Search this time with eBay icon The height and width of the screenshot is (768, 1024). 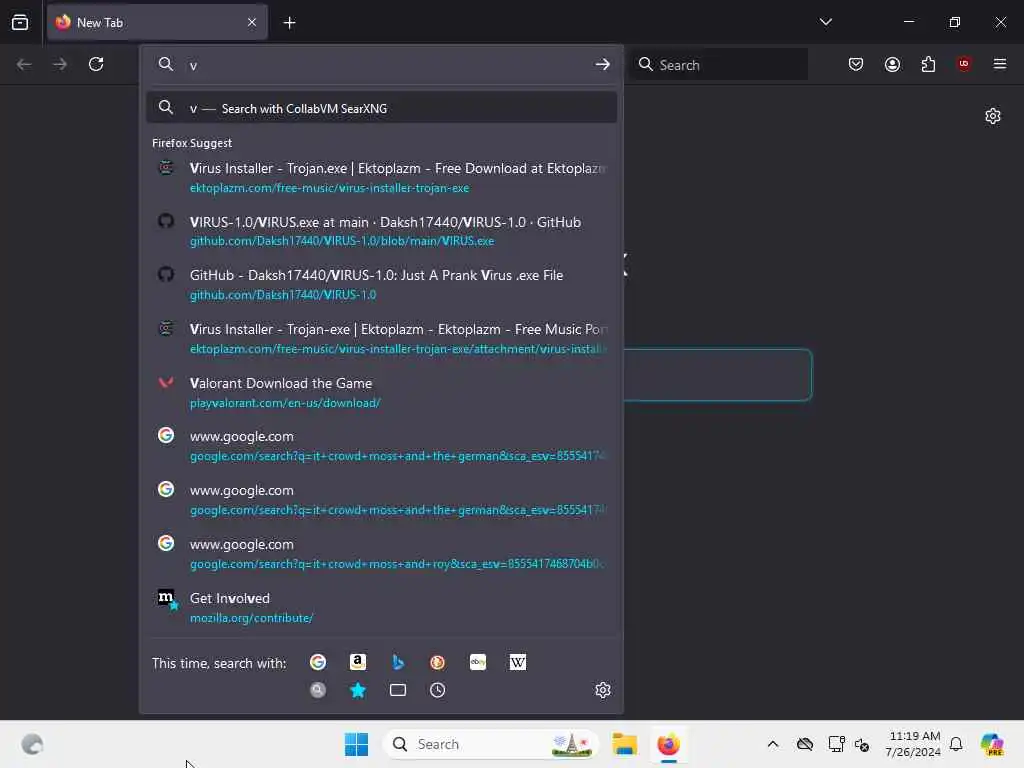pos(478,662)
